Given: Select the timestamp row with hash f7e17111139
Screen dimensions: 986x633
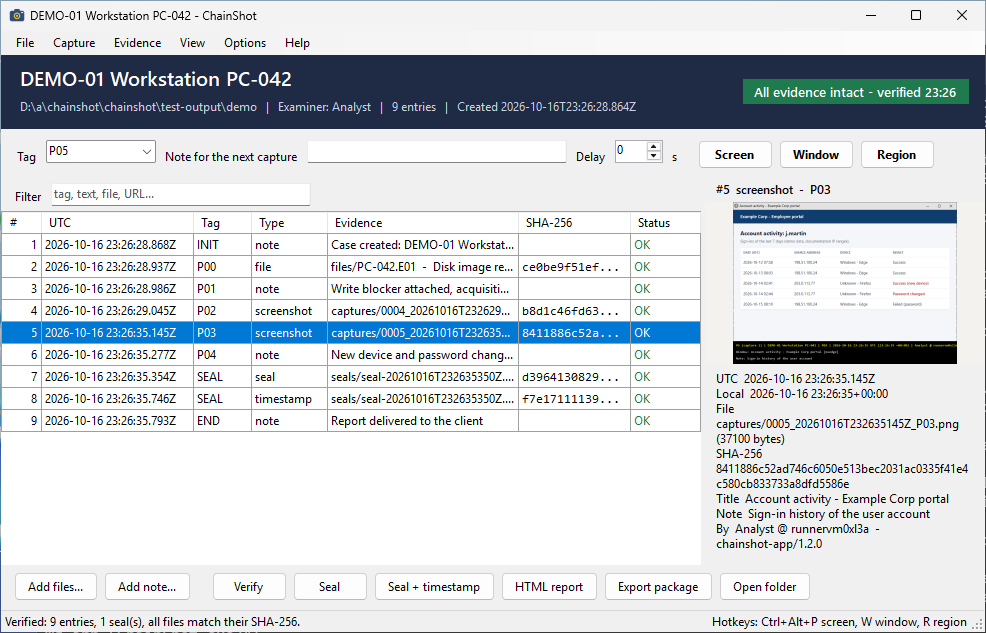Looking at the screenshot, I should point(351,399).
